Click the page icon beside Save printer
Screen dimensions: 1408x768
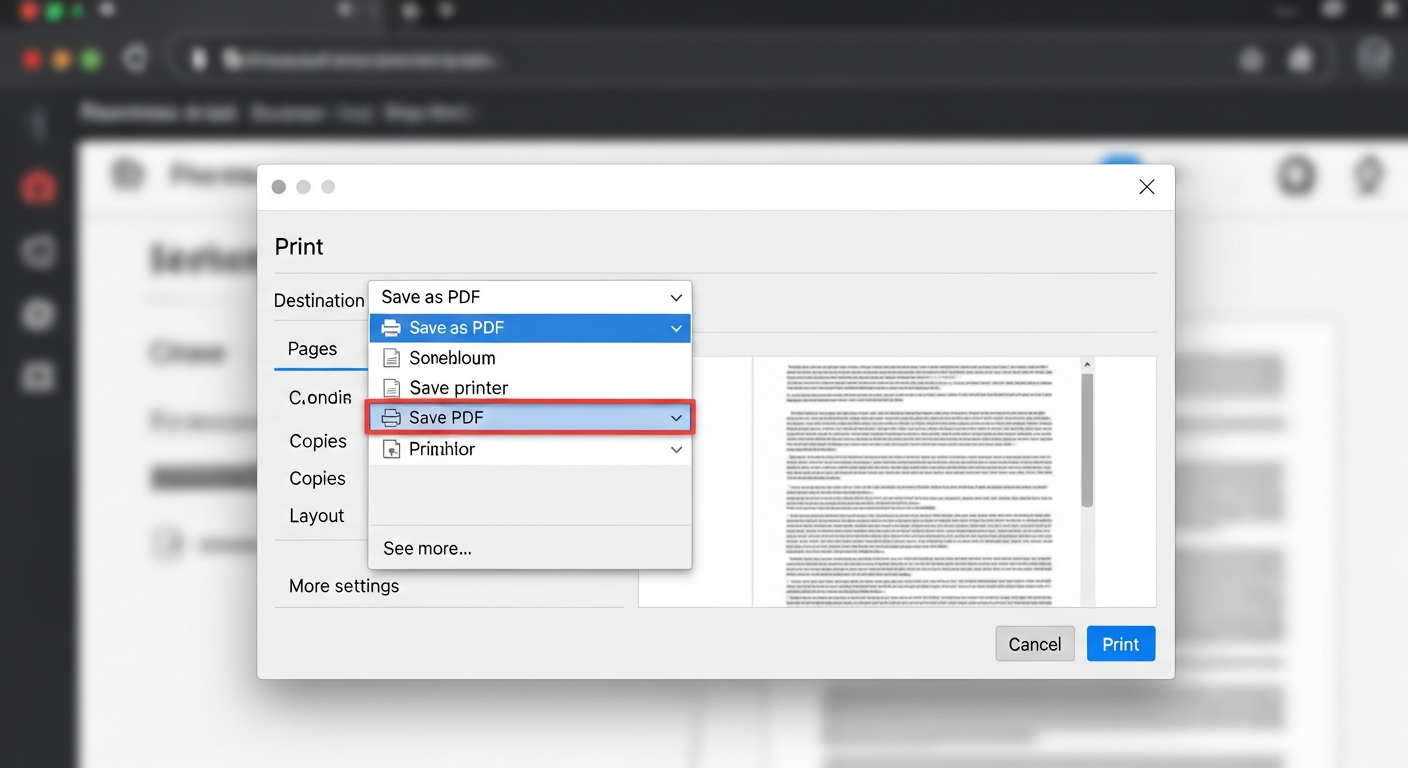coord(391,388)
